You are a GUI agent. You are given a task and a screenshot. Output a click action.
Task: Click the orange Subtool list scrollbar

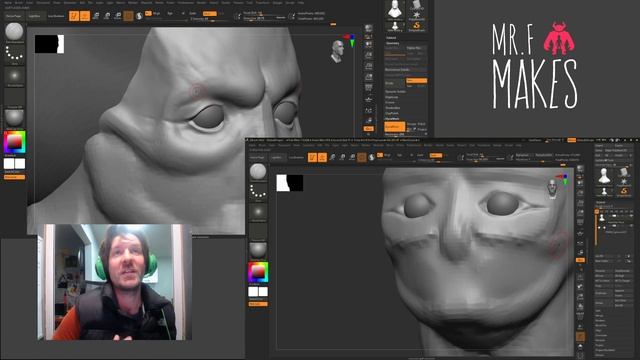click(596, 229)
